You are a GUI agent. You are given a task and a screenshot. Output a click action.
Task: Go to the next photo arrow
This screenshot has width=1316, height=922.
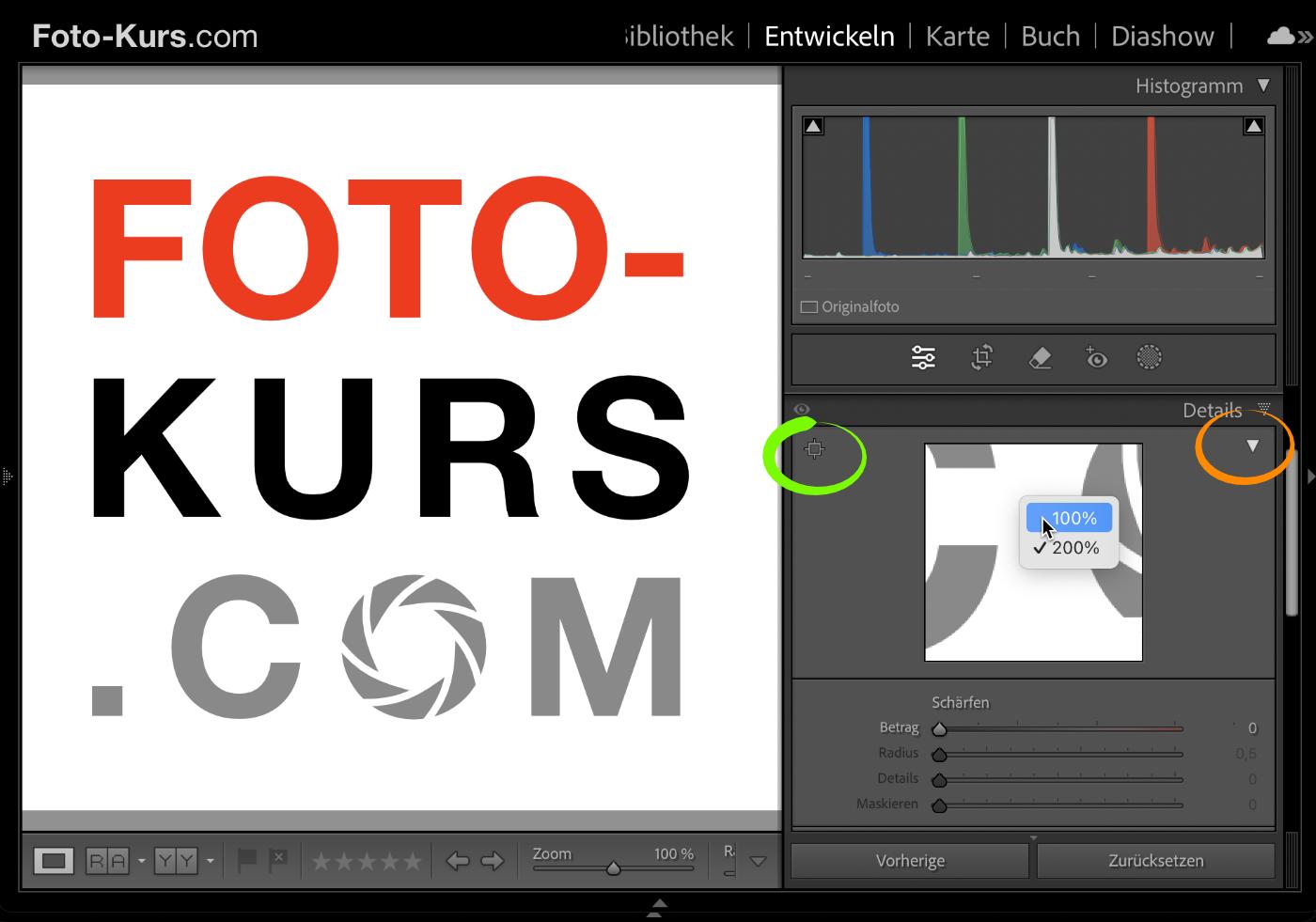(x=493, y=861)
